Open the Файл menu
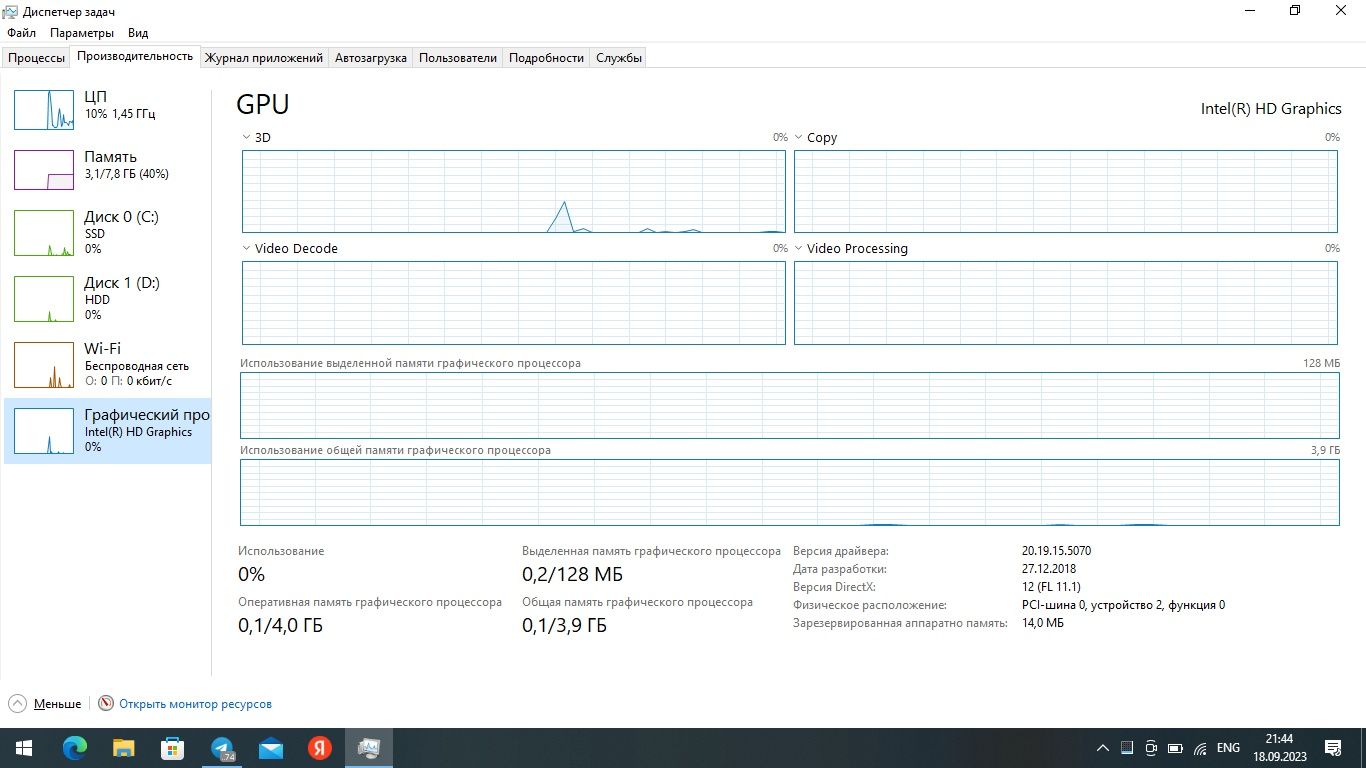The height and width of the screenshot is (768, 1366). click(x=21, y=33)
